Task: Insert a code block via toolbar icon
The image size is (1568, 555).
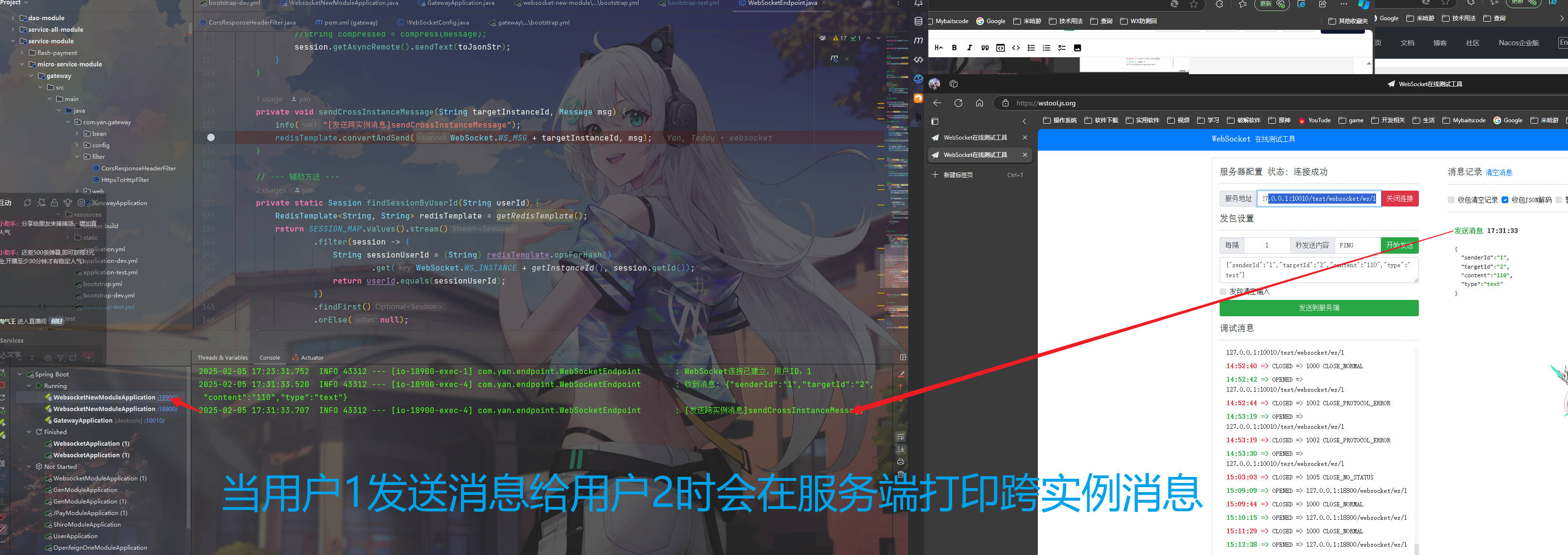Action: click(1000, 48)
